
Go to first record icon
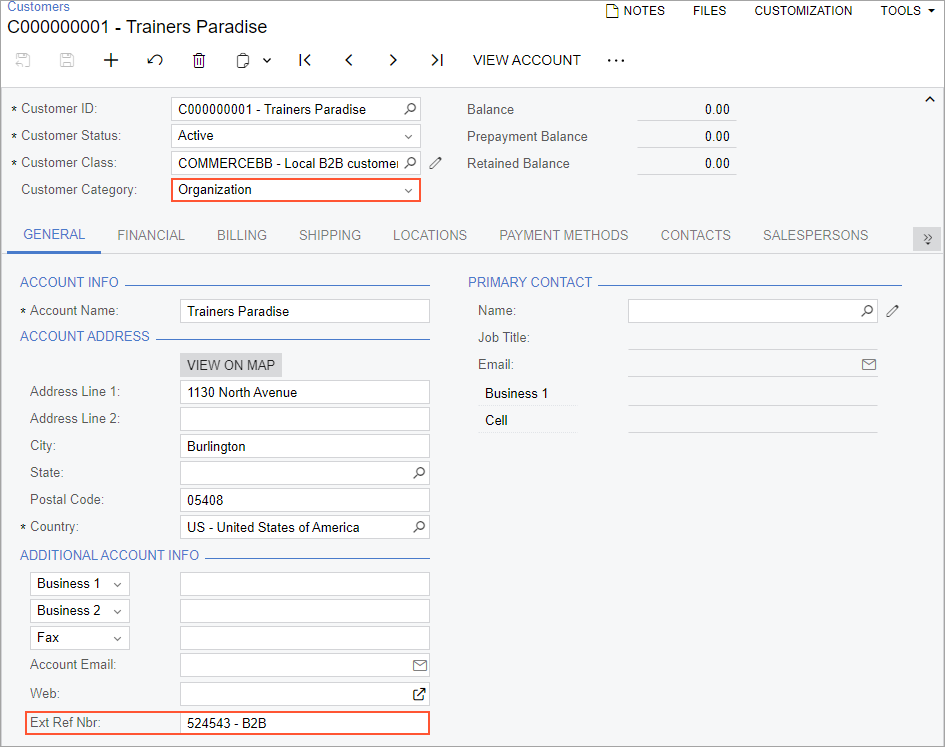pos(305,60)
